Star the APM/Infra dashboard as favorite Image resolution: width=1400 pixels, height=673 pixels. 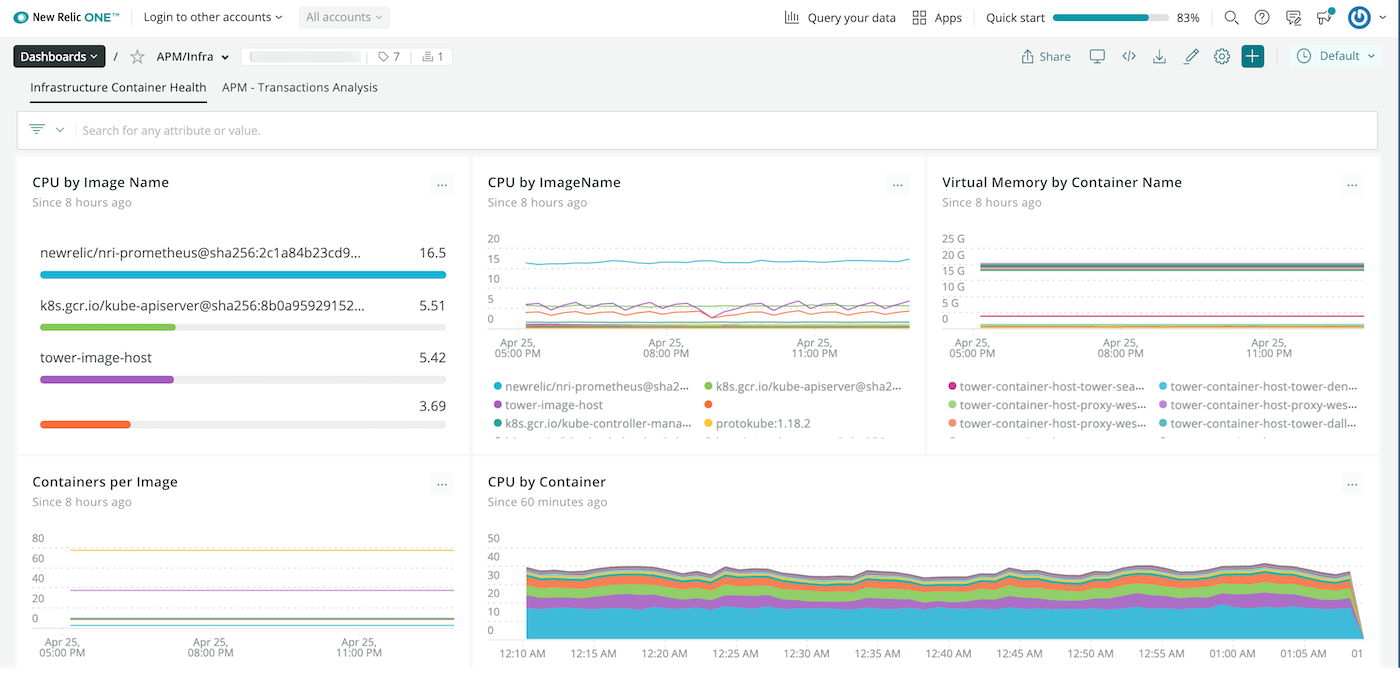click(136, 56)
